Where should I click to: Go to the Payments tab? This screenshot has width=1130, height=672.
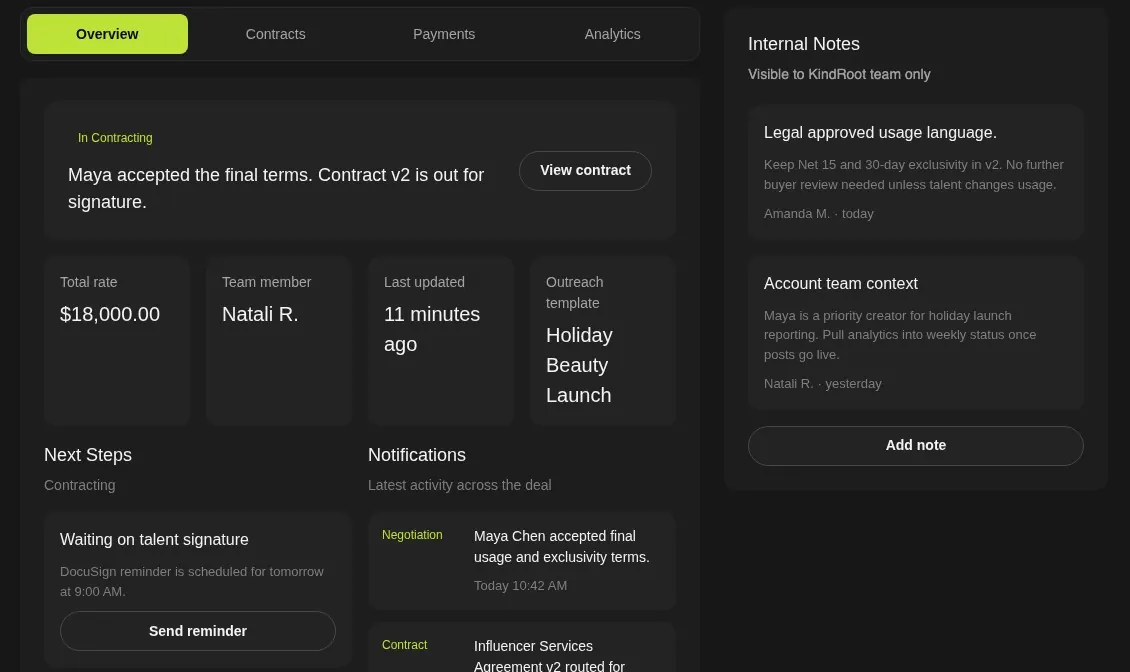(444, 34)
